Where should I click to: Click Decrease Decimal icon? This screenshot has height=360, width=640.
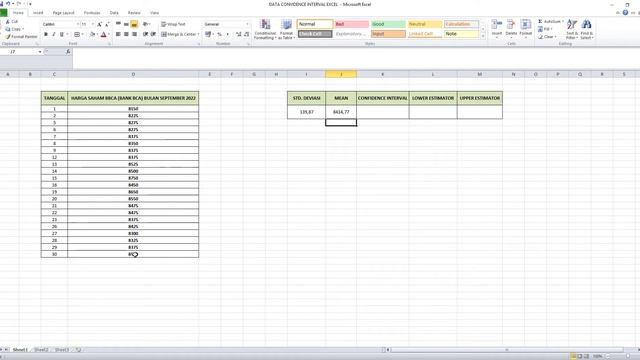click(x=247, y=34)
